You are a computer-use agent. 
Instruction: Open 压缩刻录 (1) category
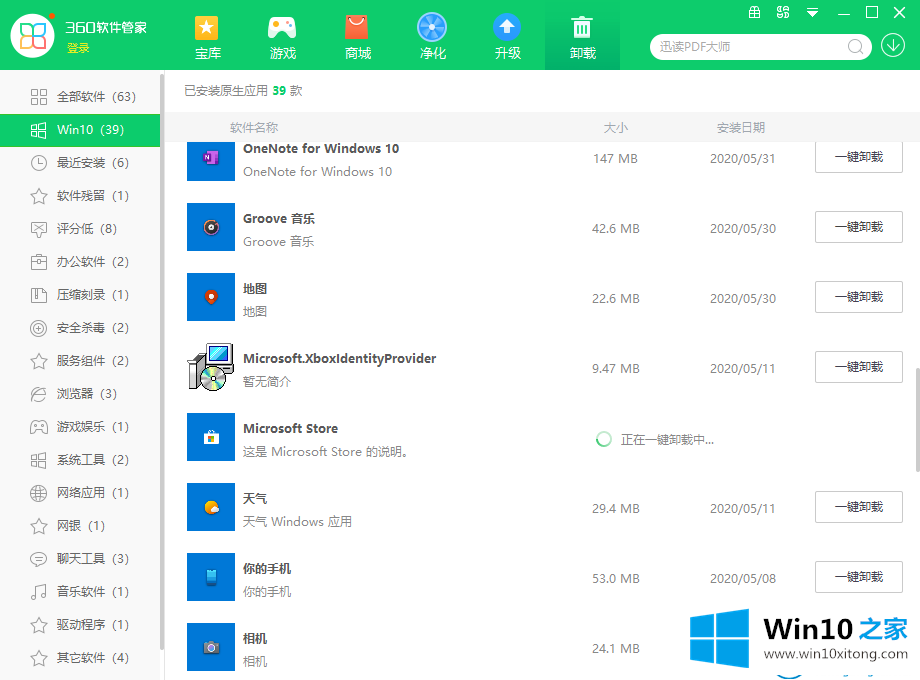point(80,295)
